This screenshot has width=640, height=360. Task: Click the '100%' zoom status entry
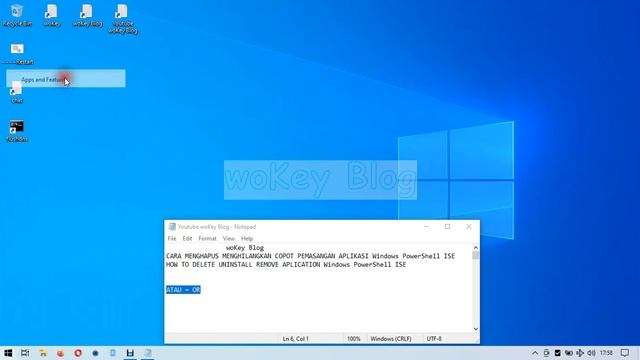[x=353, y=339]
